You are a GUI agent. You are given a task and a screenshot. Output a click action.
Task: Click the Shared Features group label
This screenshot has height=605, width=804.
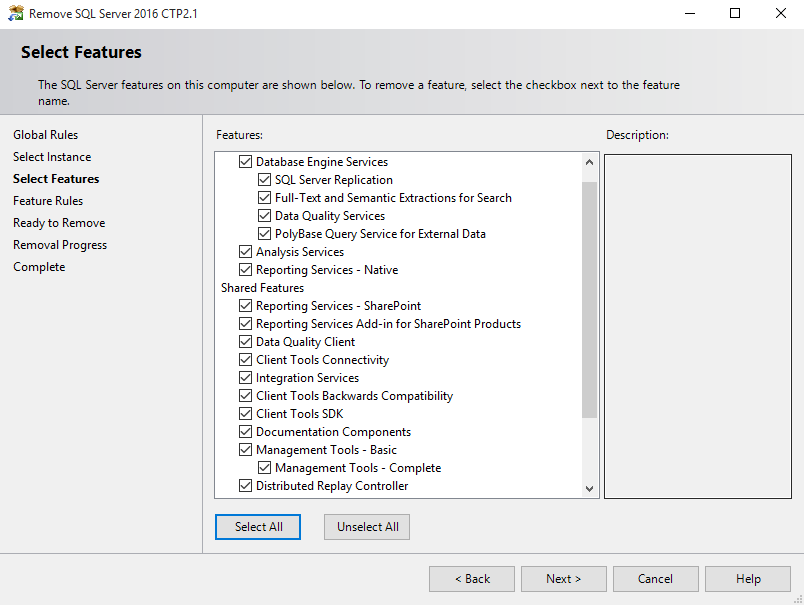(x=263, y=288)
